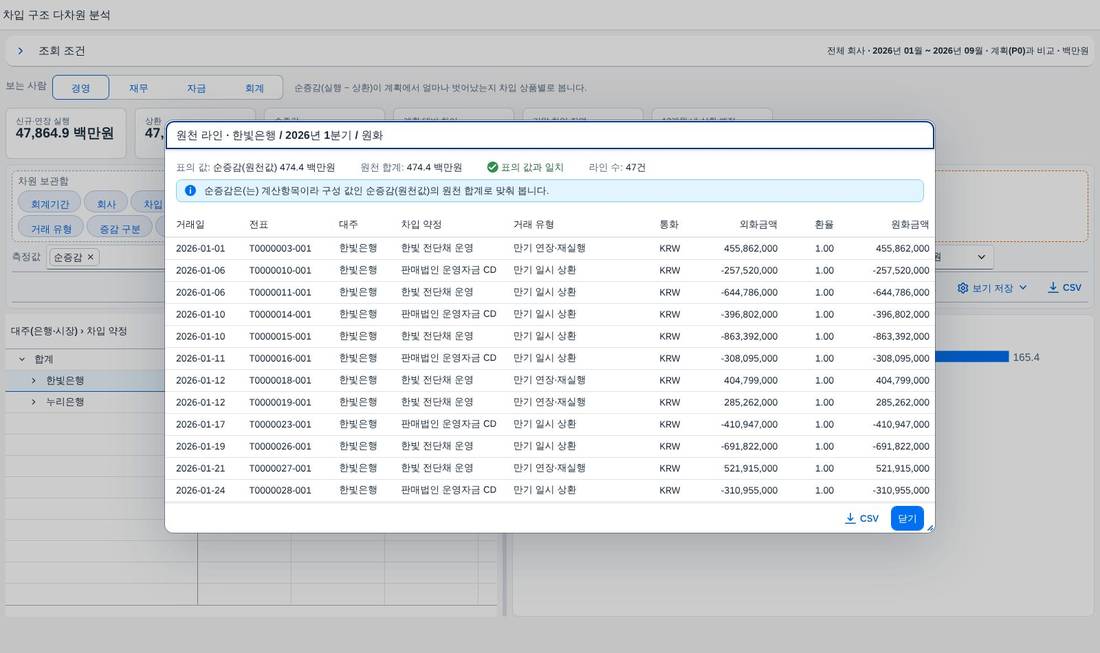Sort by the 차입 약정 column header

pyautogui.click(x=421, y=224)
